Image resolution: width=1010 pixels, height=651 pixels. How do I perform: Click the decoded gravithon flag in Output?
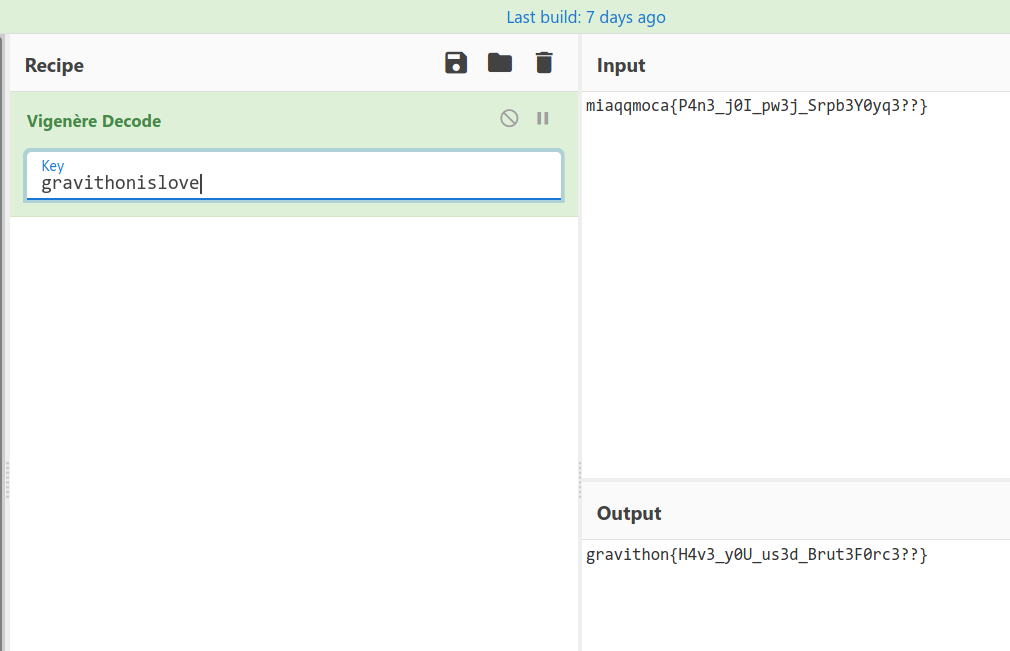pos(756,555)
